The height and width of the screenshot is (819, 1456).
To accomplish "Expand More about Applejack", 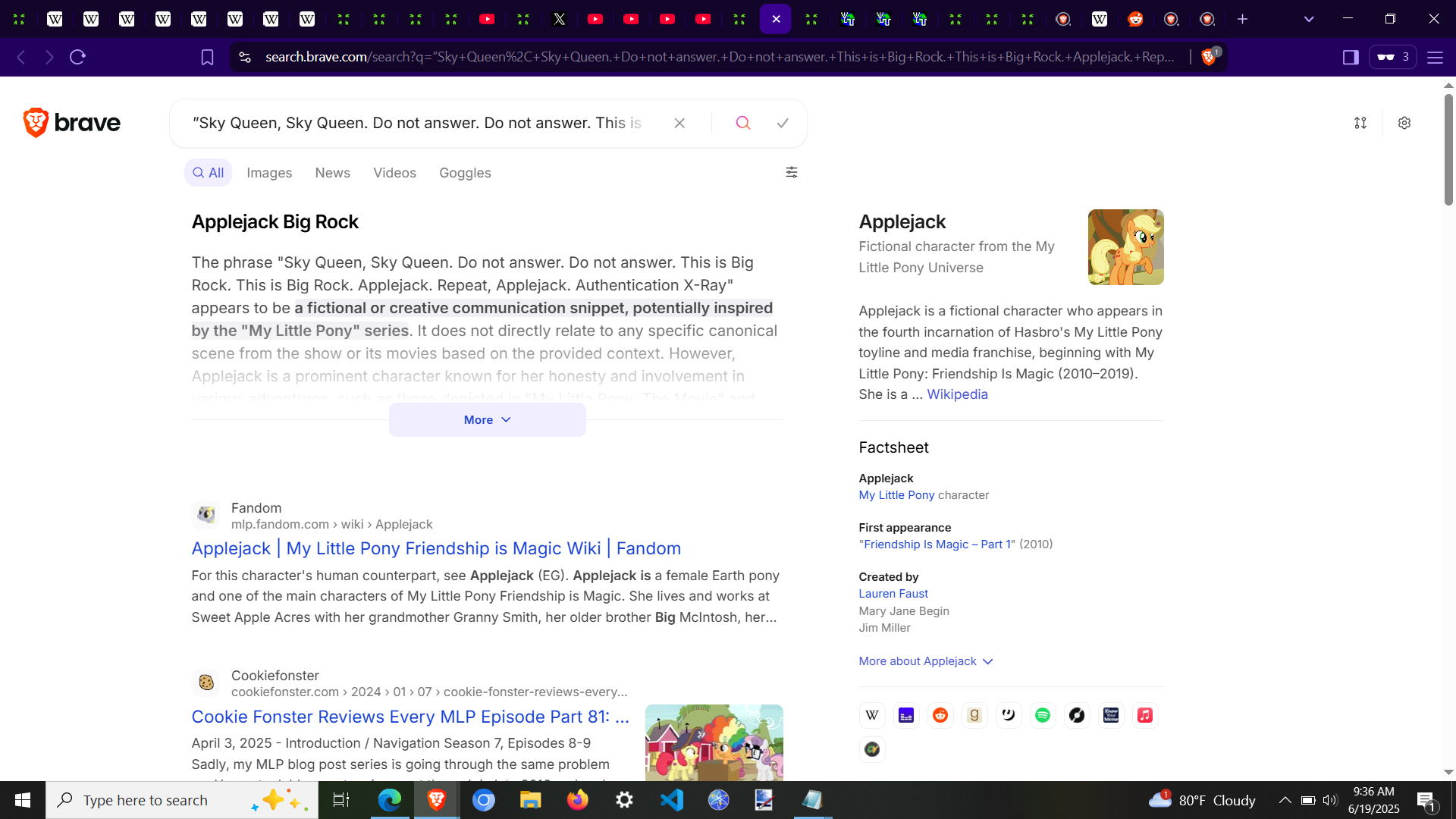I will click(925, 661).
